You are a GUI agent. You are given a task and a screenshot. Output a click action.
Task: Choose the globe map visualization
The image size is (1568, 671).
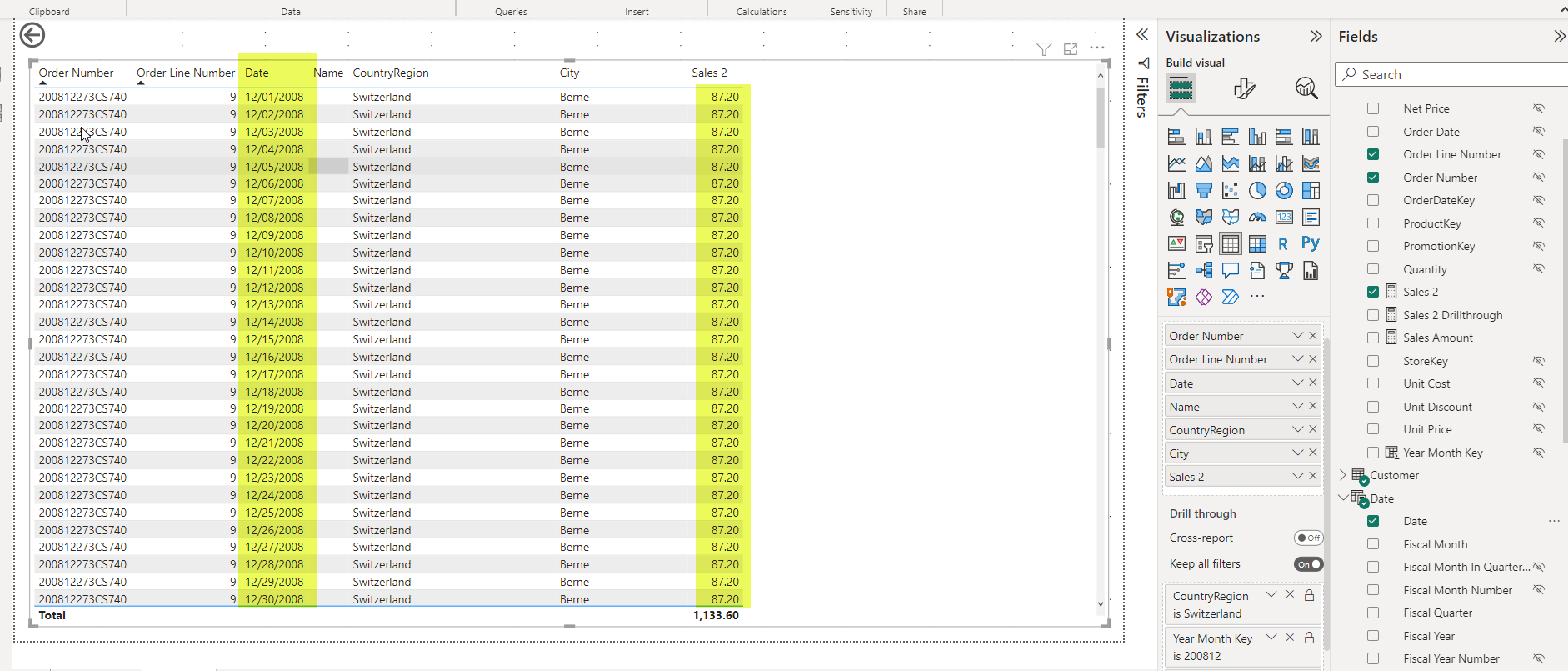point(1176,218)
